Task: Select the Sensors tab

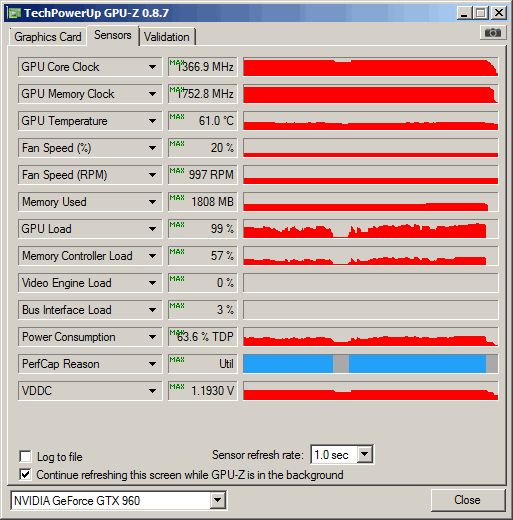Action: pyautogui.click(x=113, y=35)
